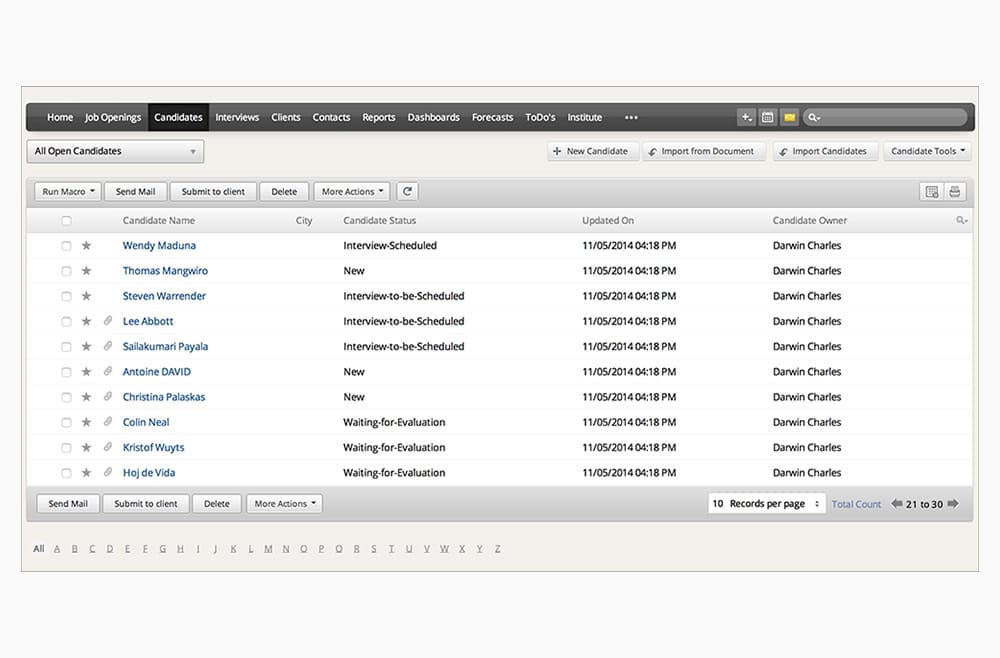Check the box for Lee Abbott
The width and height of the screenshot is (1000, 658).
[x=66, y=321]
